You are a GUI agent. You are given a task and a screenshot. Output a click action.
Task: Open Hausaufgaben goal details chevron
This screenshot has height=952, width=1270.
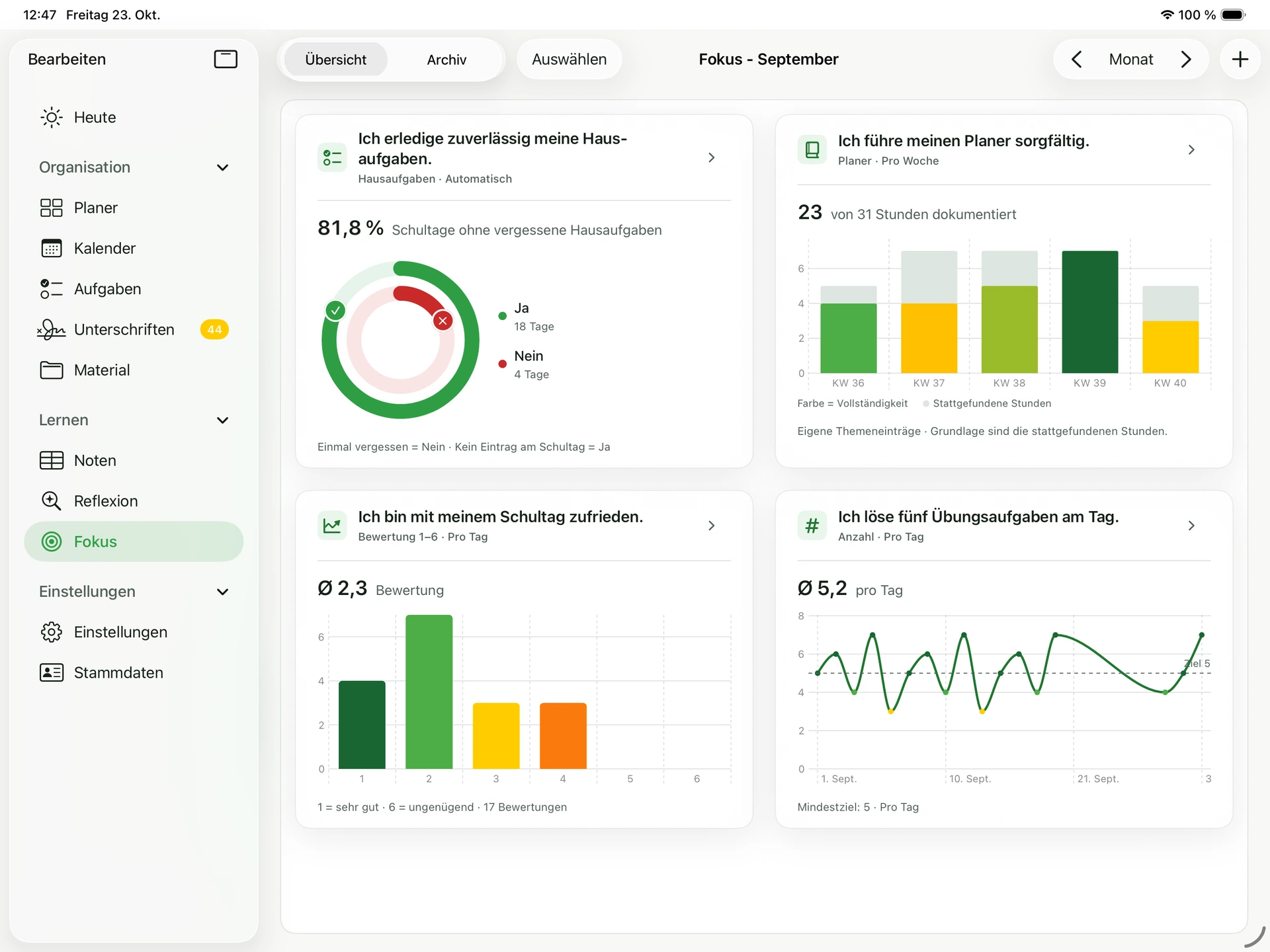(x=712, y=157)
